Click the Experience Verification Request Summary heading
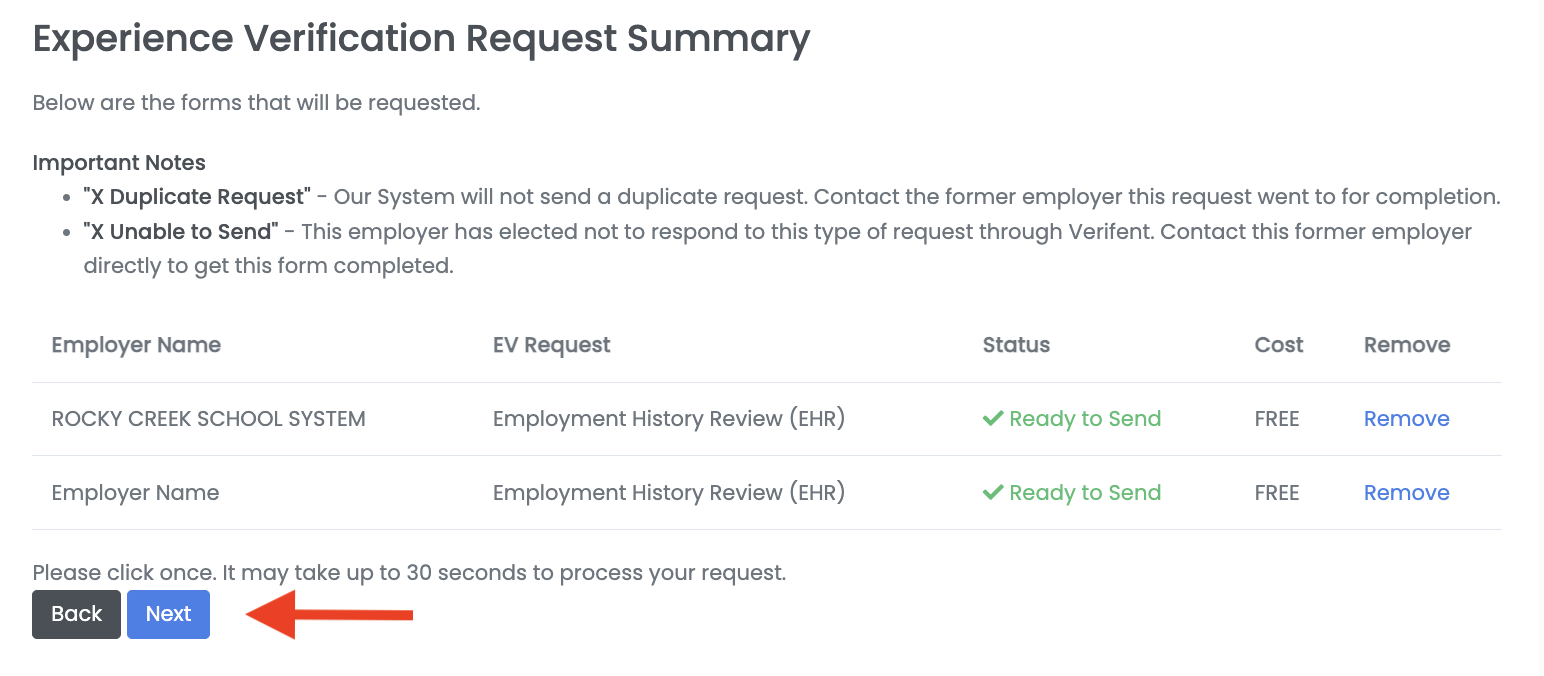Image resolution: width=1544 pixels, height=676 pixels. point(421,38)
